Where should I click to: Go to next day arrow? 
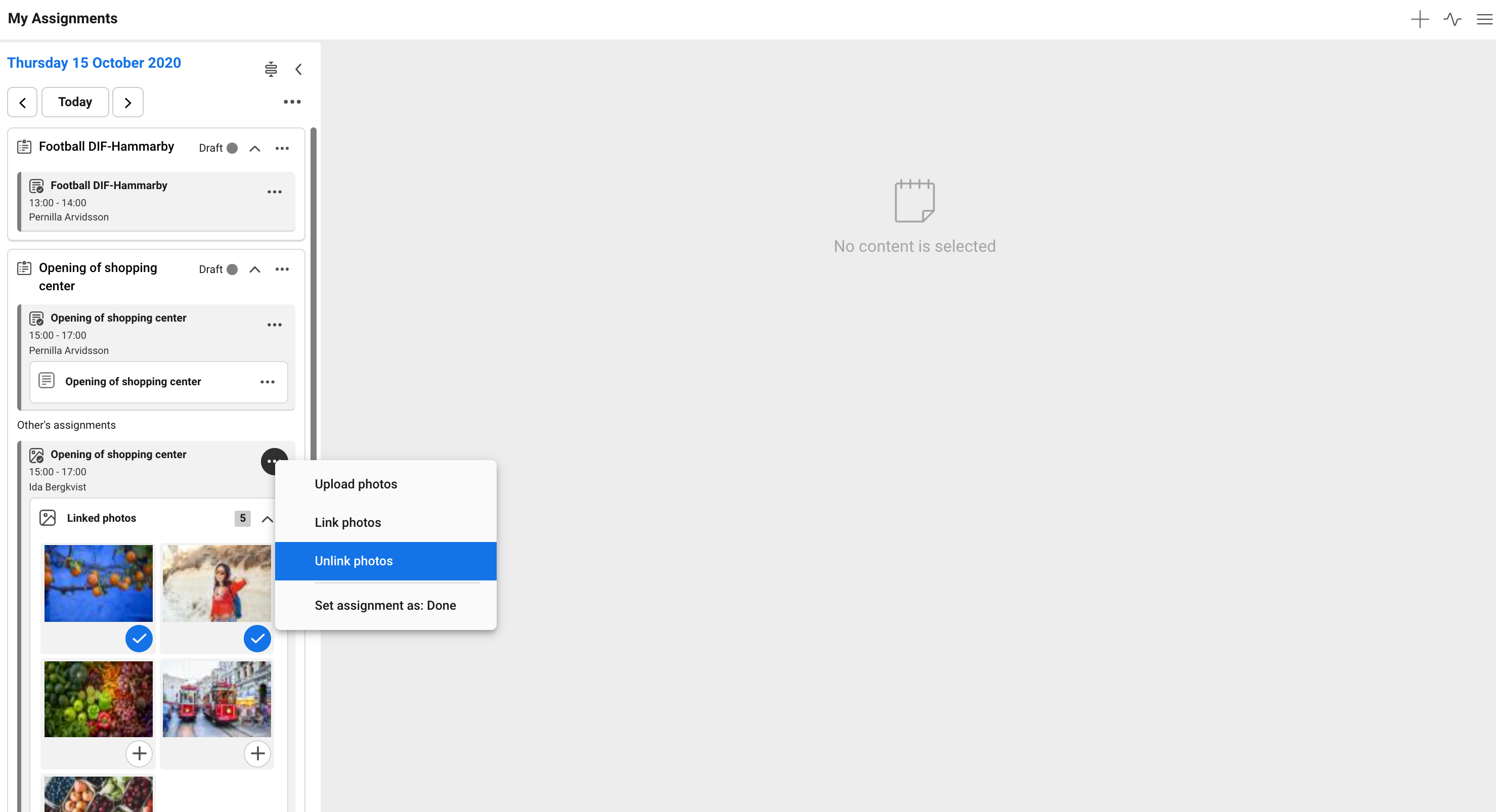pos(128,102)
